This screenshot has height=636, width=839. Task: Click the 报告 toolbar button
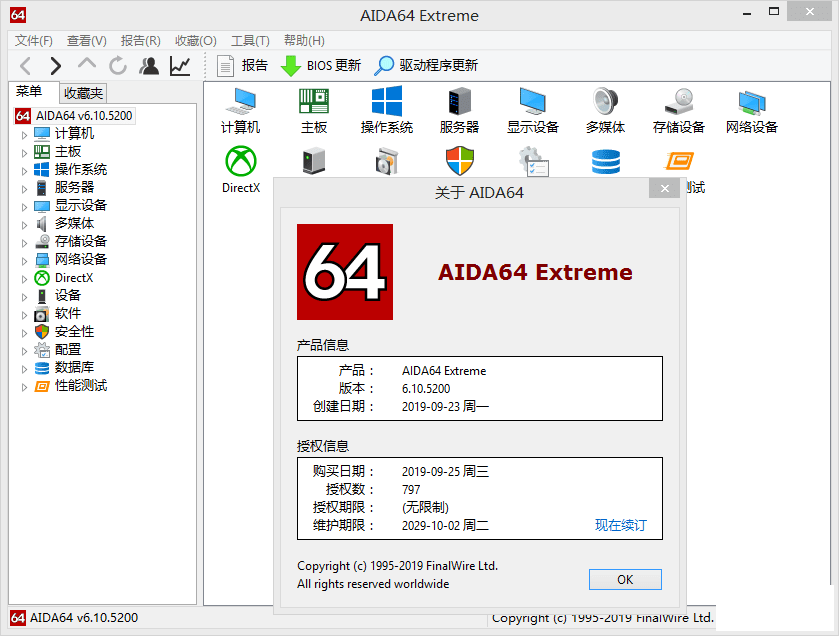(x=242, y=66)
